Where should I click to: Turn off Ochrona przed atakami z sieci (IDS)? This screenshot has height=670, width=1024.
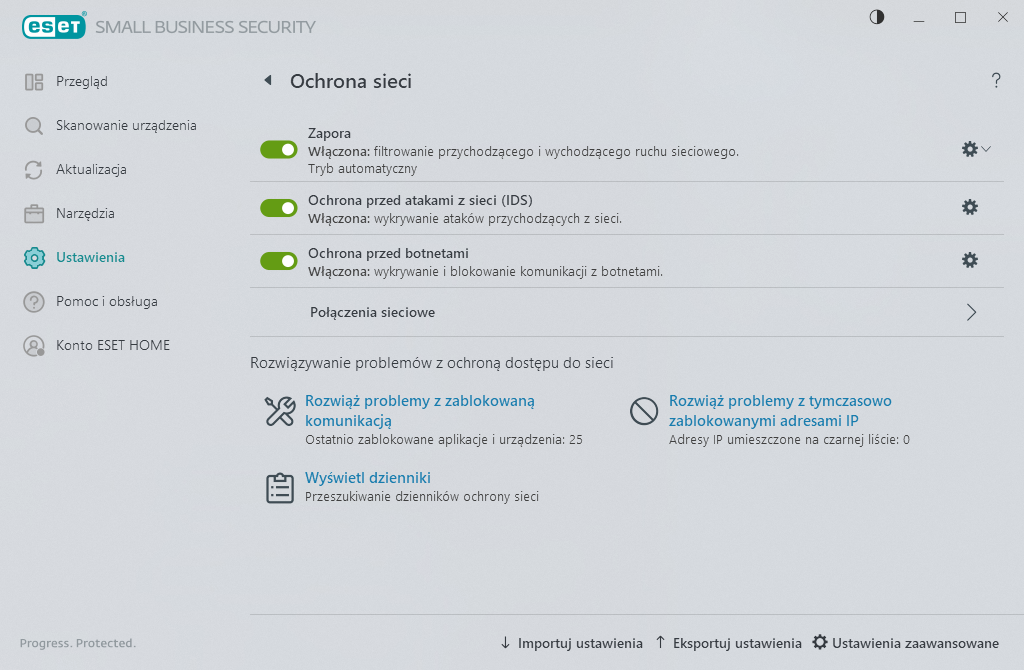(279, 208)
